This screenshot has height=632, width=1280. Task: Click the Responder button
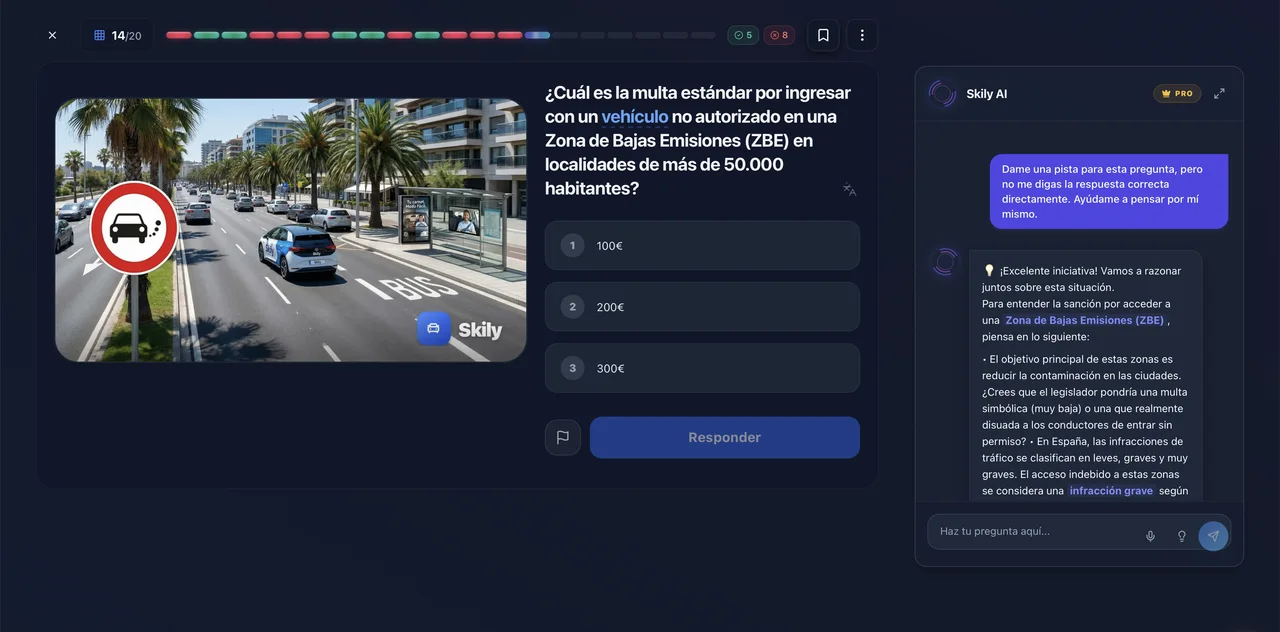click(725, 437)
